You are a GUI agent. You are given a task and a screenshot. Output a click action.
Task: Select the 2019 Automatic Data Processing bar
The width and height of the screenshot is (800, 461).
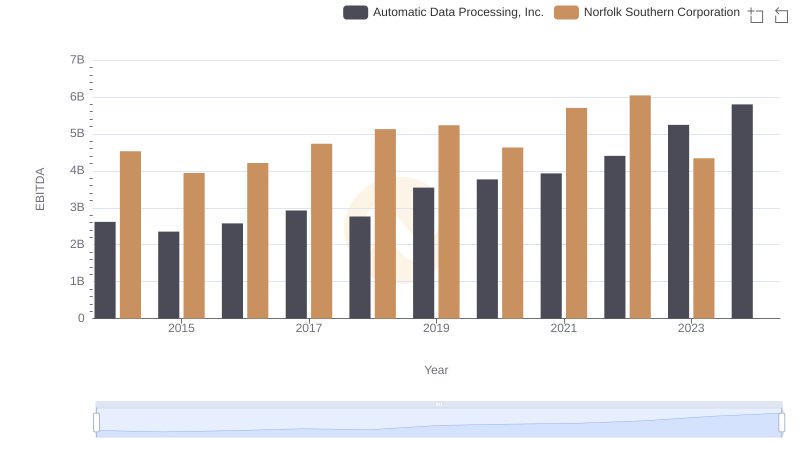point(423,253)
